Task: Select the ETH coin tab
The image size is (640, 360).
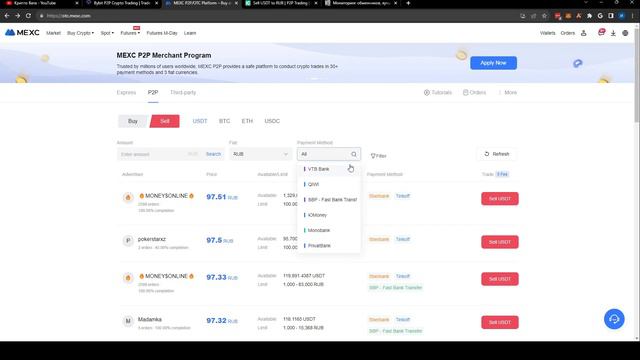Action: [247, 121]
